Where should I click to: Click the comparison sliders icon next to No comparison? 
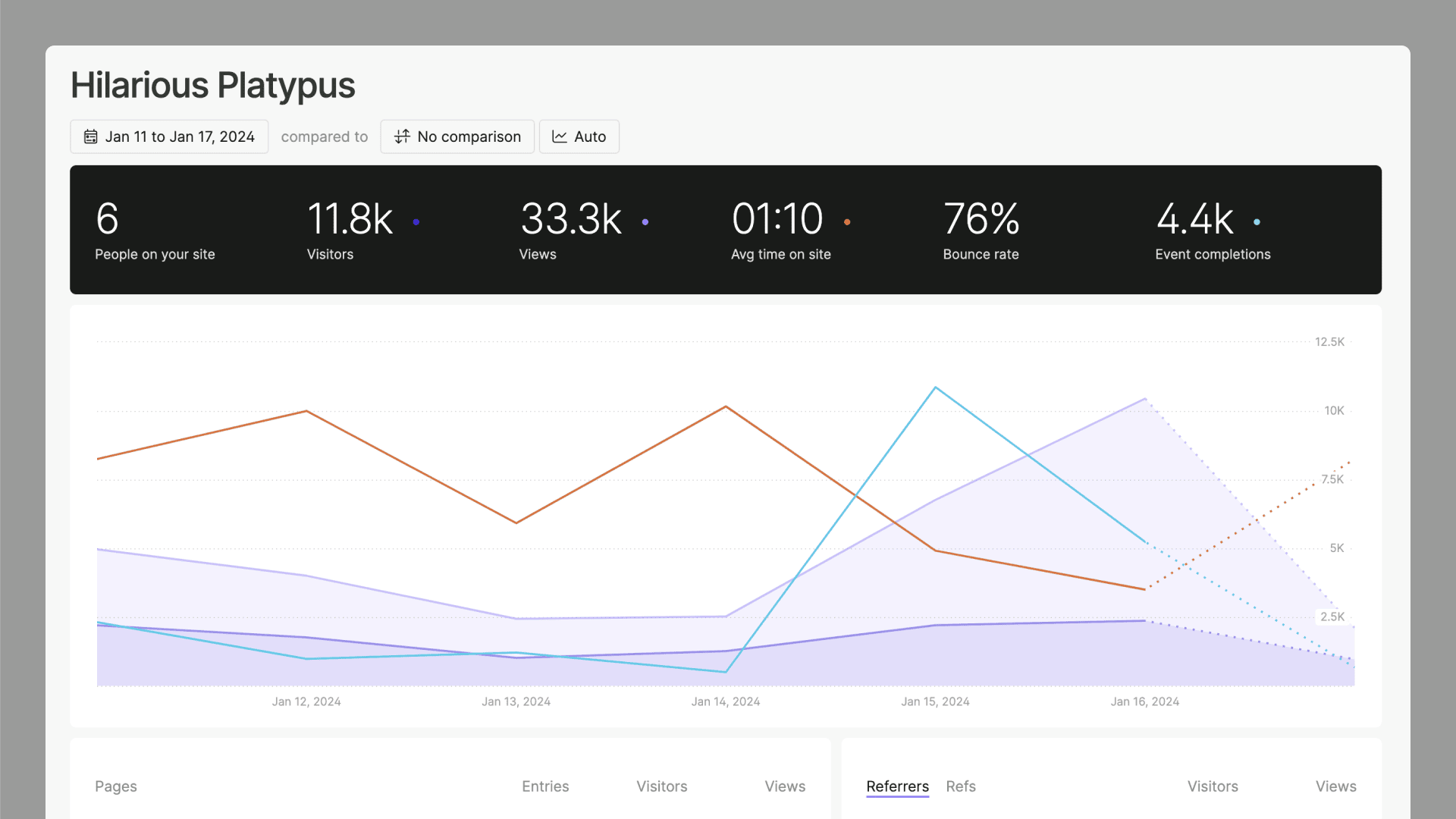tap(402, 136)
